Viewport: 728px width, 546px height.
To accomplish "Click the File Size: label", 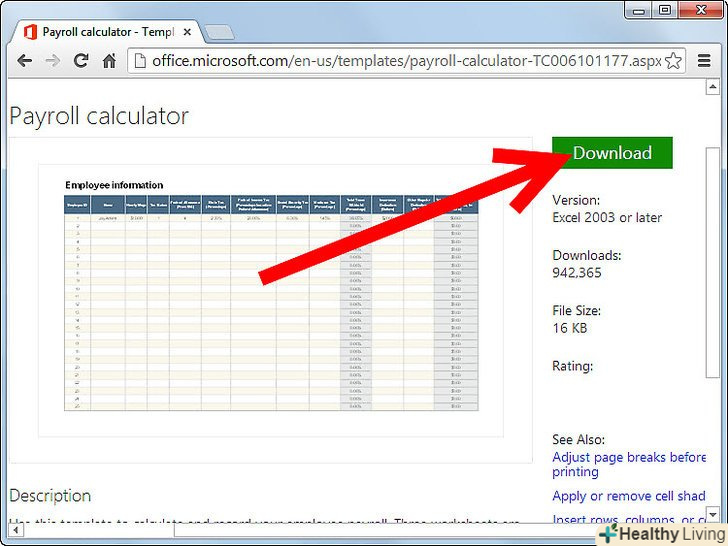I will point(576,311).
